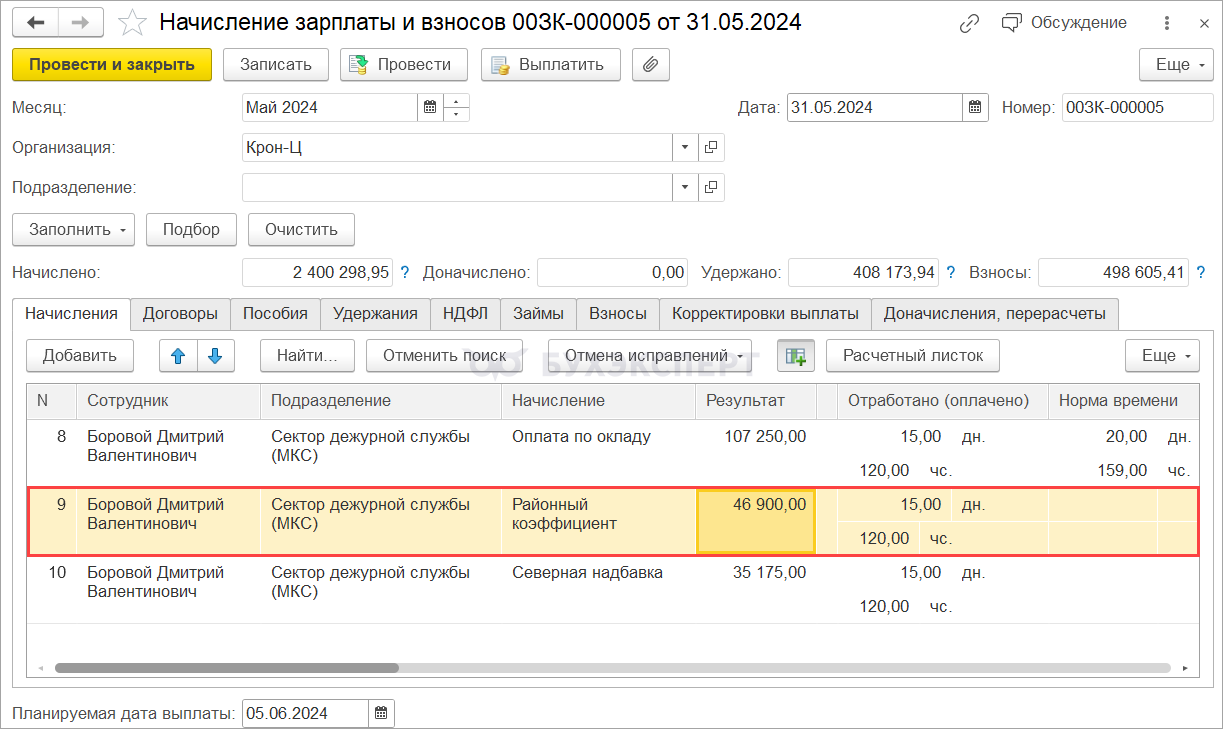Viewport: 1223px width, 729px height.
Task: Open the Заполнить dropdown button
Action: 73,229
